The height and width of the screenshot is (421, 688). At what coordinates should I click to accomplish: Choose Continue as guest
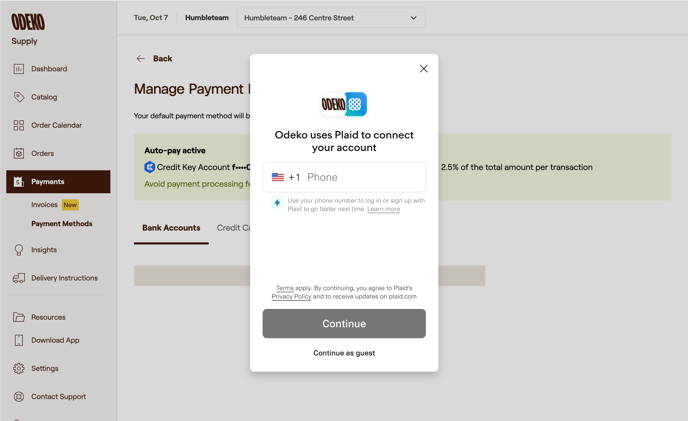tap(344, 353)
